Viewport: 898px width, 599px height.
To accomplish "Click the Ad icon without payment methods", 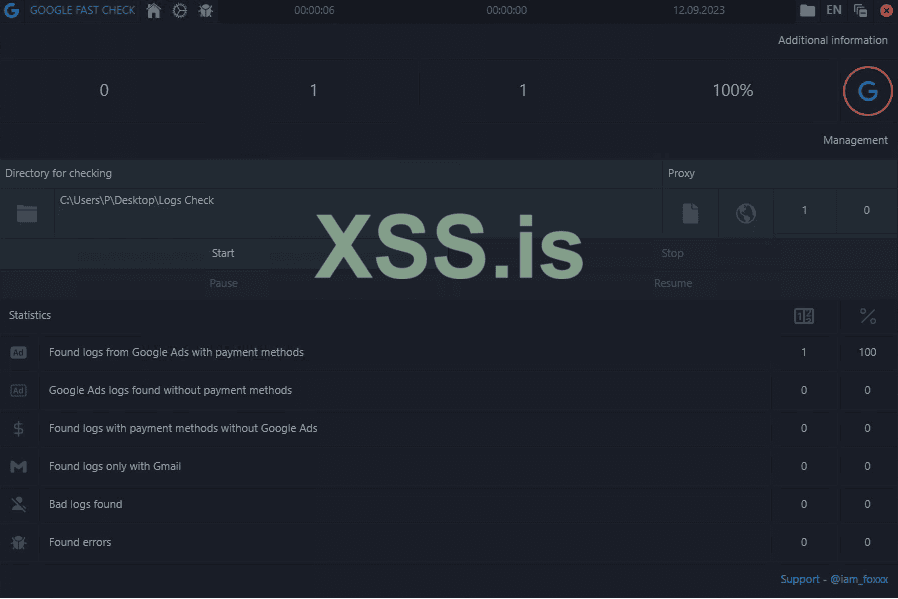I will point(18,391).
